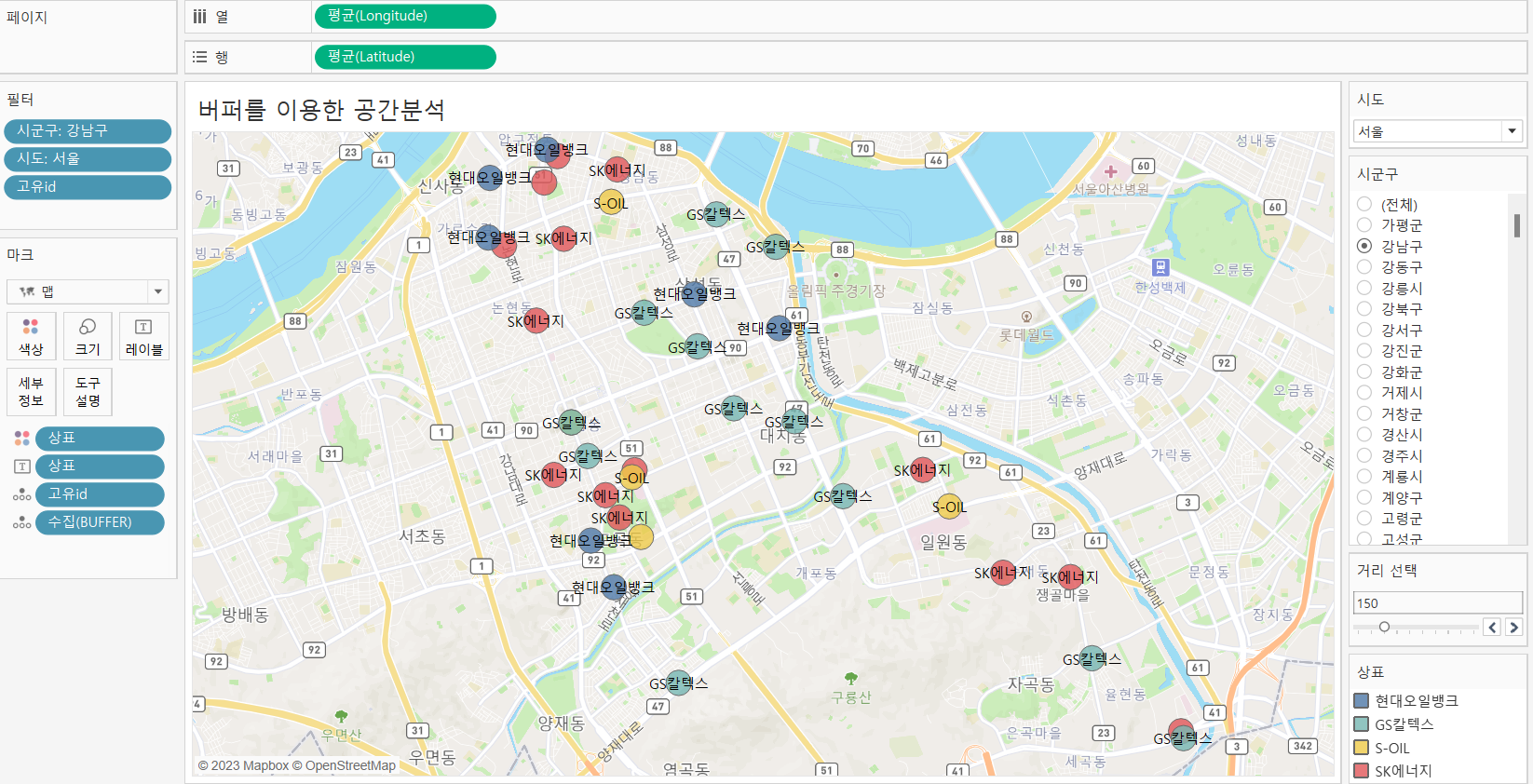Click the 거리 선택 value field showing 150
The width and height of the screenshot is (1533, 784).
(1437, 603)
